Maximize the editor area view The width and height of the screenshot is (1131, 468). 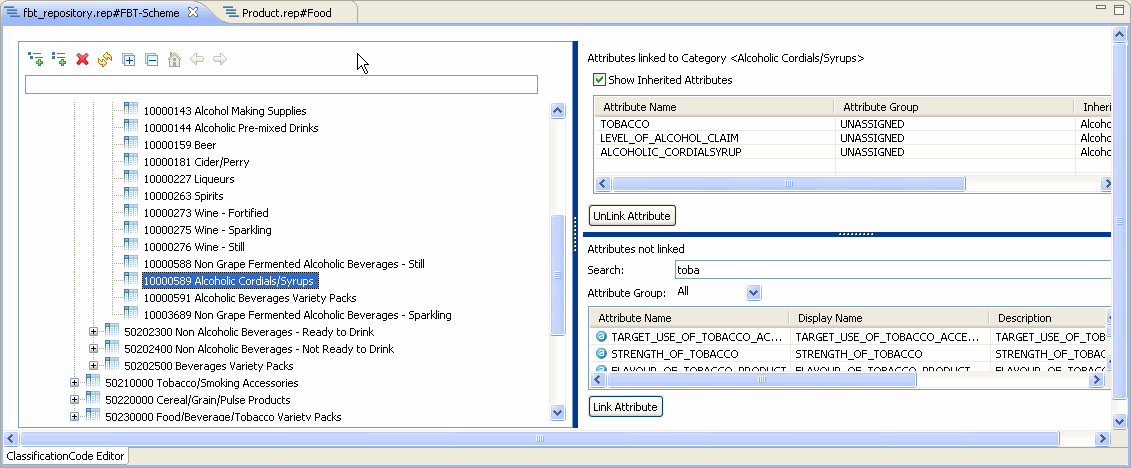click(x=1118, y=9)
